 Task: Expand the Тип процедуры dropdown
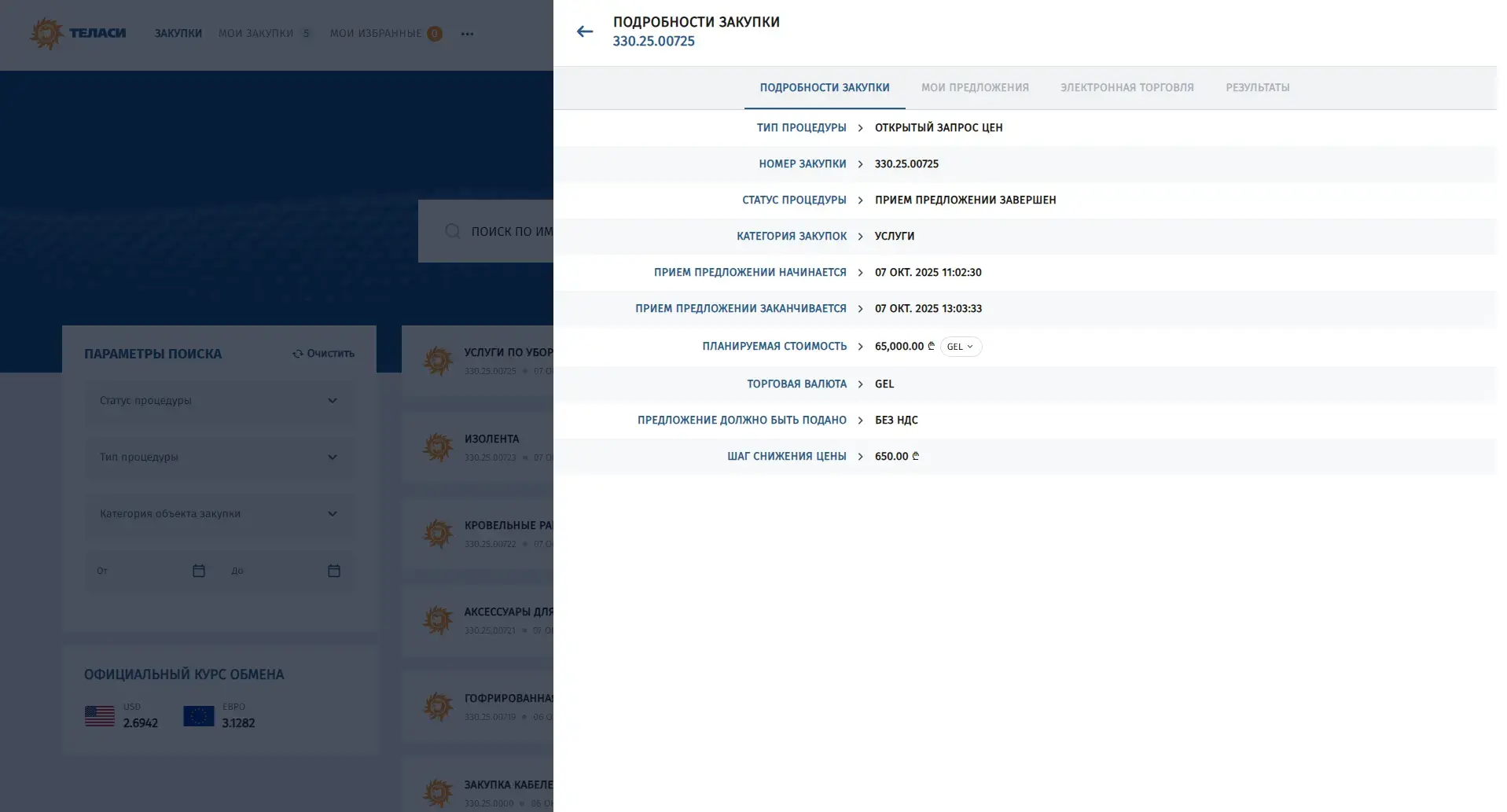pyautogui.click(x=219, y=457)
